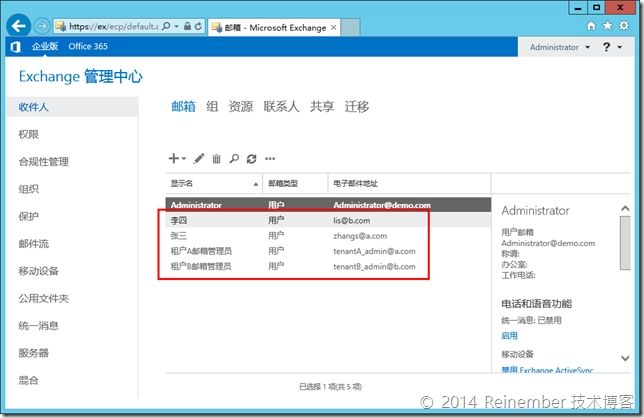Select the 资源 tab
This screenshot has height=418, width=644.
tap(241, 107)
